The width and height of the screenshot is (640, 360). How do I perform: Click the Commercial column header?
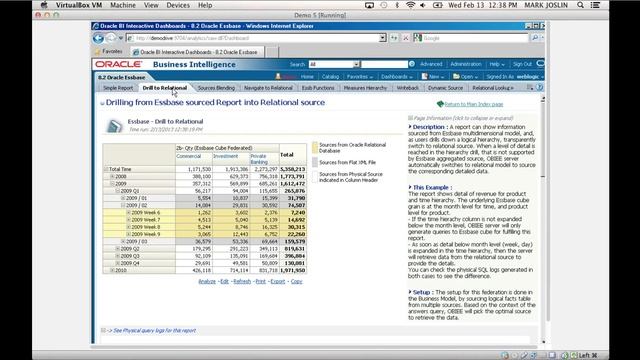189,156
